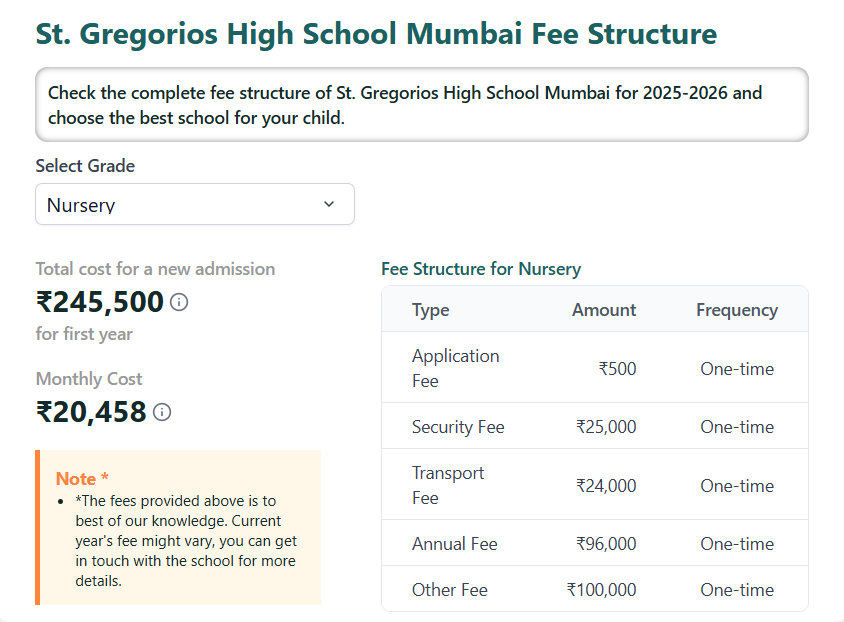Viewport: 844px width, 622px height.
Task: Click the Amount column header
Action: pyautogui.click(x=603, y=309)
